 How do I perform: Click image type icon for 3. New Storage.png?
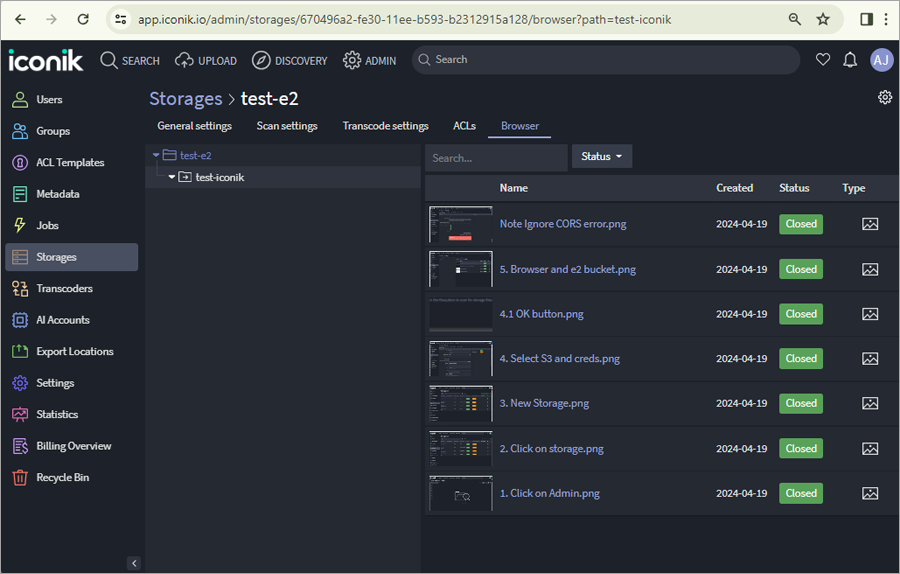870,403
